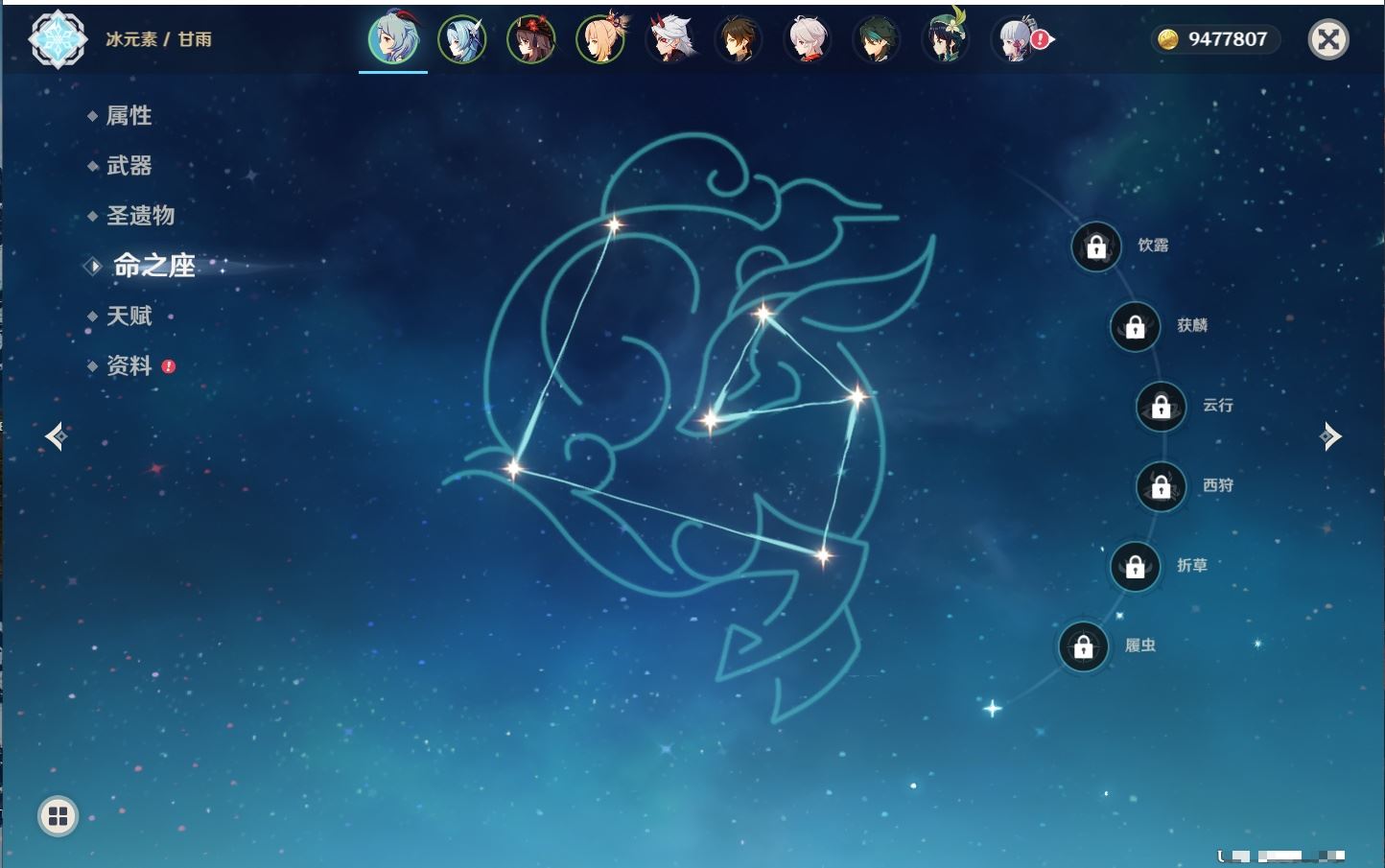Switch to Yoimiya's blonde-haired avatar
Image resolution: width=1385 pixels, height=868 pixels.
600,39
